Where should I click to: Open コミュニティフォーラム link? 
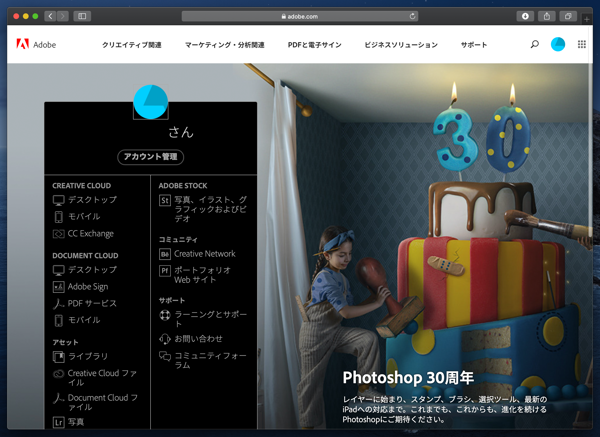211,360
